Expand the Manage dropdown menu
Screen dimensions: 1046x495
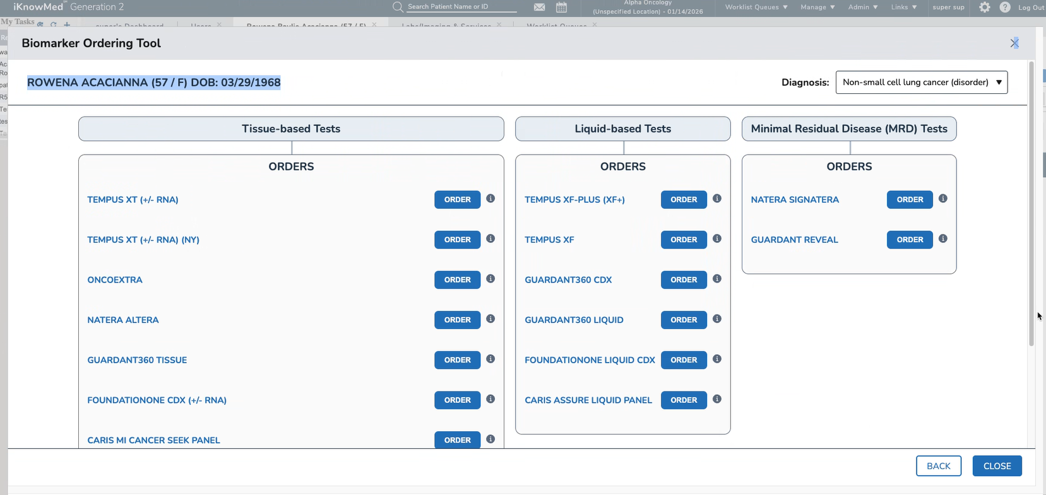point(817,7)
